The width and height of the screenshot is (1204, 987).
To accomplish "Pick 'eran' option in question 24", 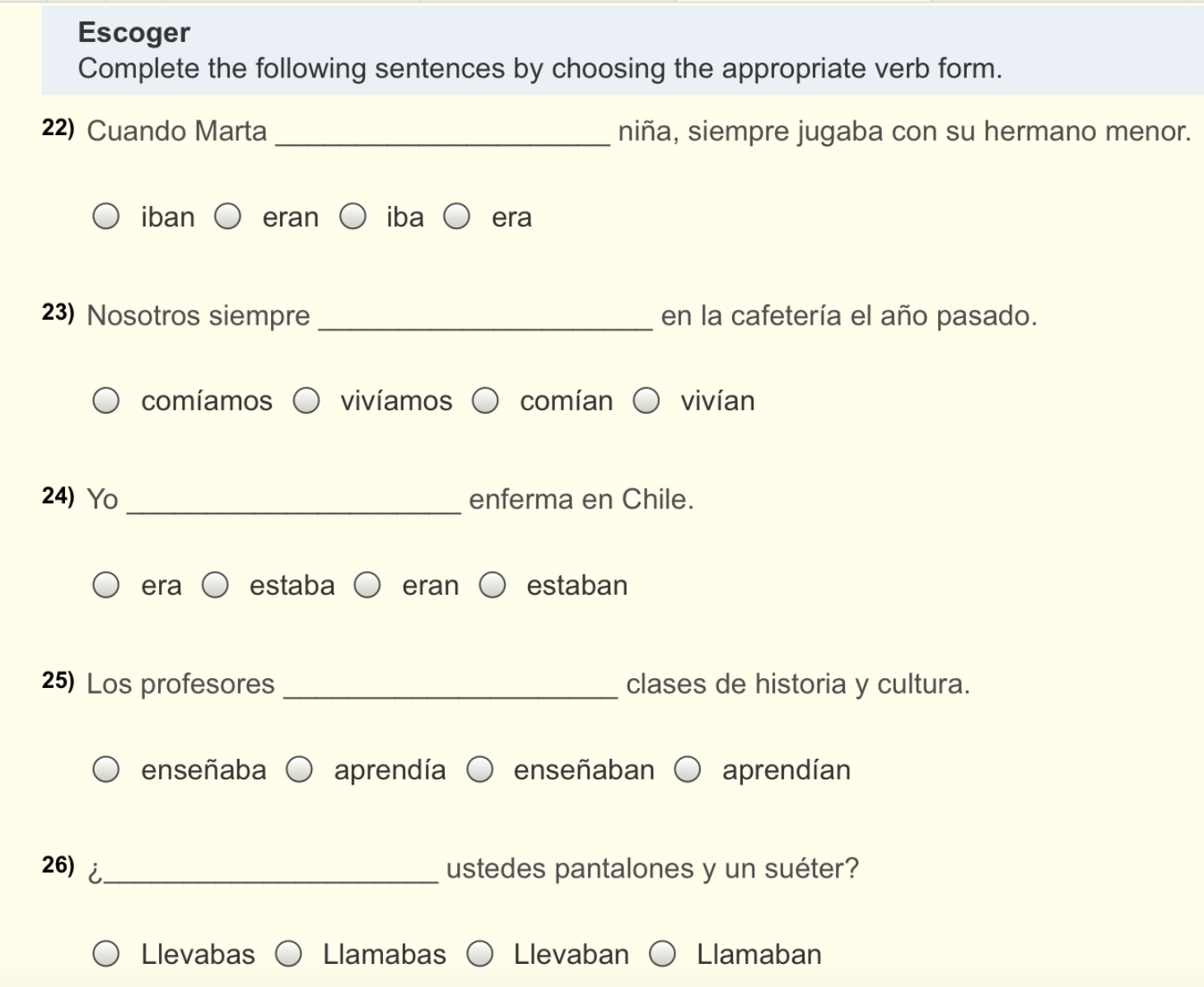I will click(x=367, y=586).
